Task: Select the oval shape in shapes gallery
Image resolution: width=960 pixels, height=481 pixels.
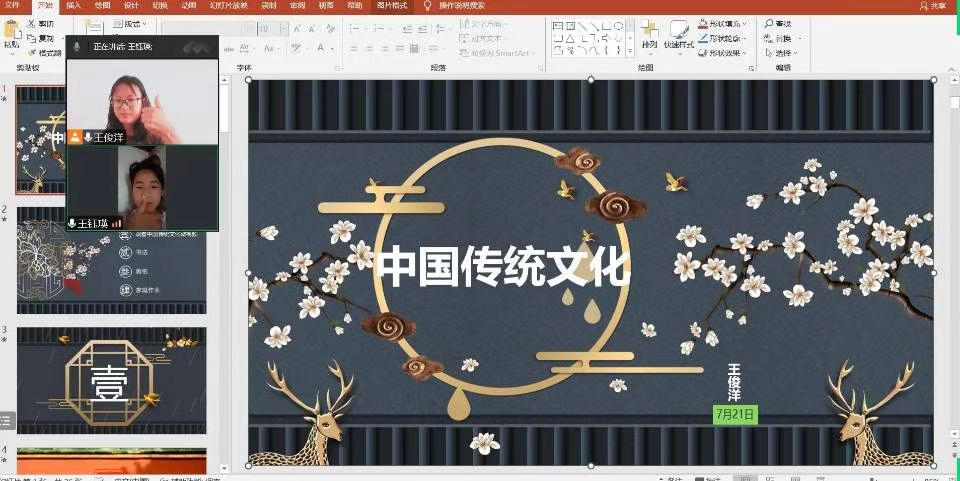Action: click(619, 26)
